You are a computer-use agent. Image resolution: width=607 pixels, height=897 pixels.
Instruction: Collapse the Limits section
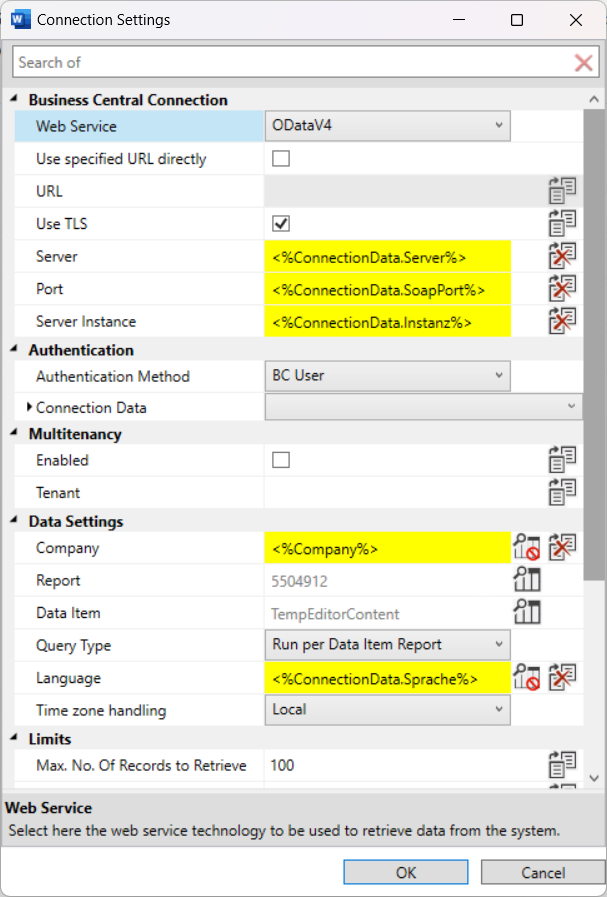(14, 738)
